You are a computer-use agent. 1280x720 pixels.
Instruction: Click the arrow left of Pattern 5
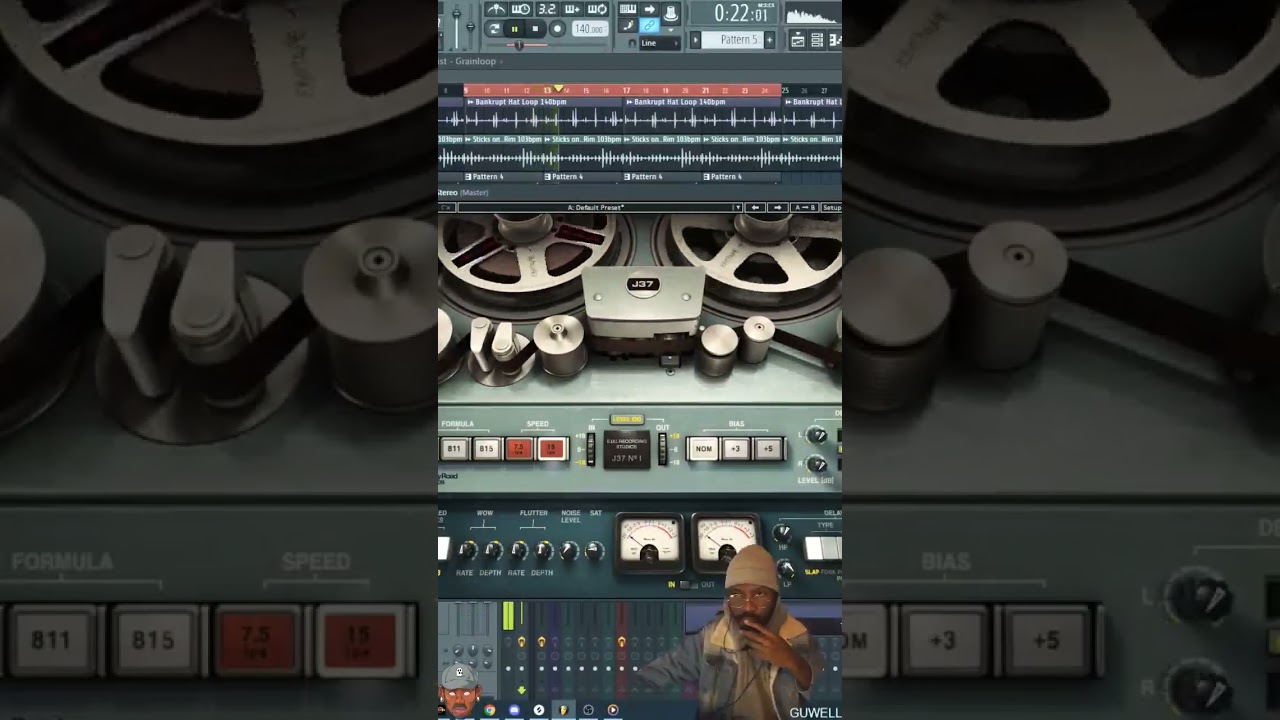696,40
